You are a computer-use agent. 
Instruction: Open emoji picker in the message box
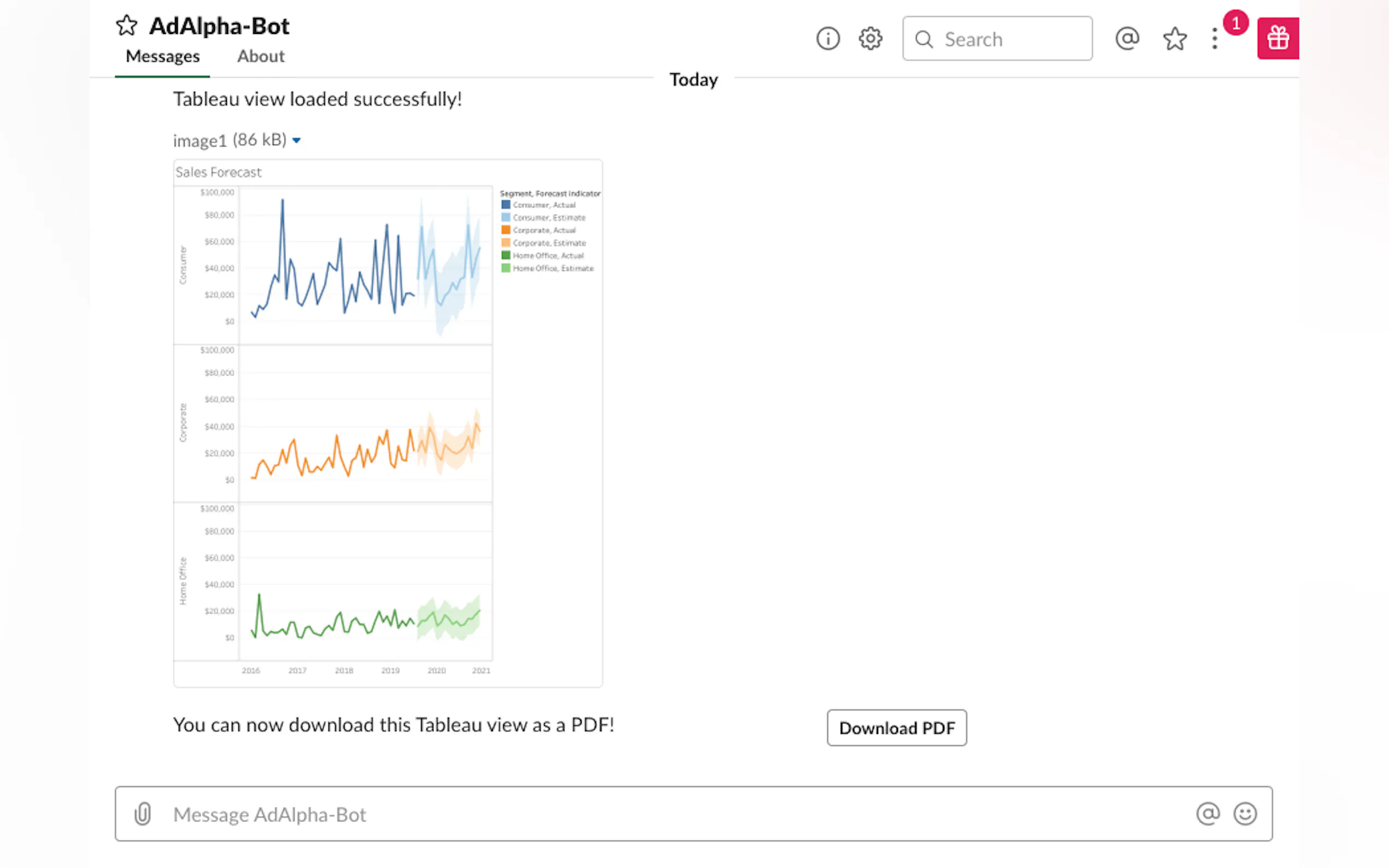1245,813
